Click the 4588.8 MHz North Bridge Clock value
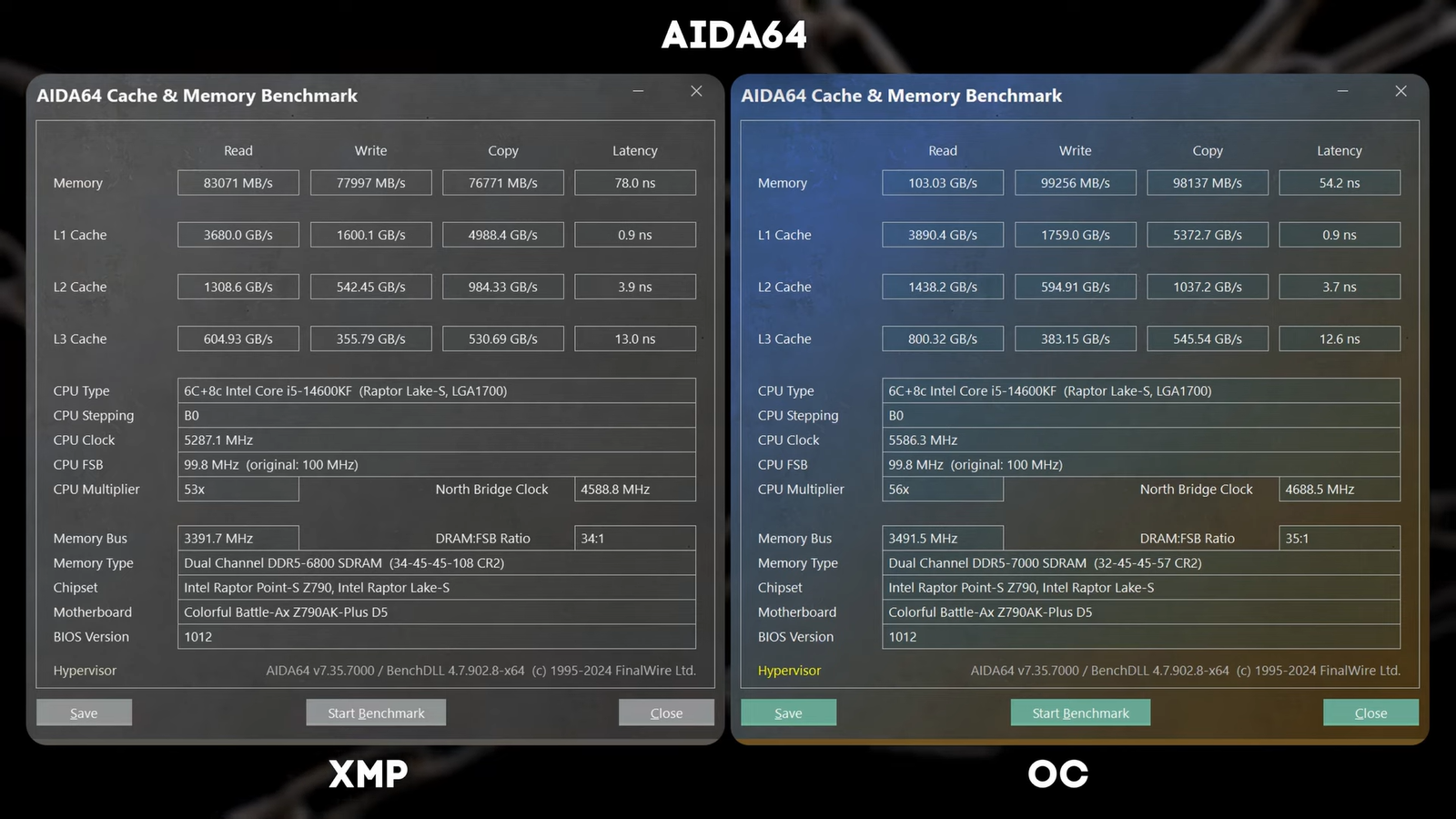1456x819 pixels. pyautogui.click(x=635, y=490)
